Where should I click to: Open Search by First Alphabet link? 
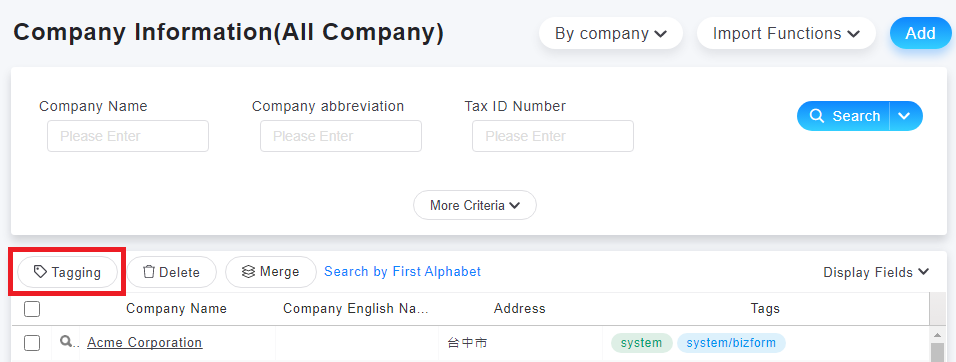click(402, 271)
